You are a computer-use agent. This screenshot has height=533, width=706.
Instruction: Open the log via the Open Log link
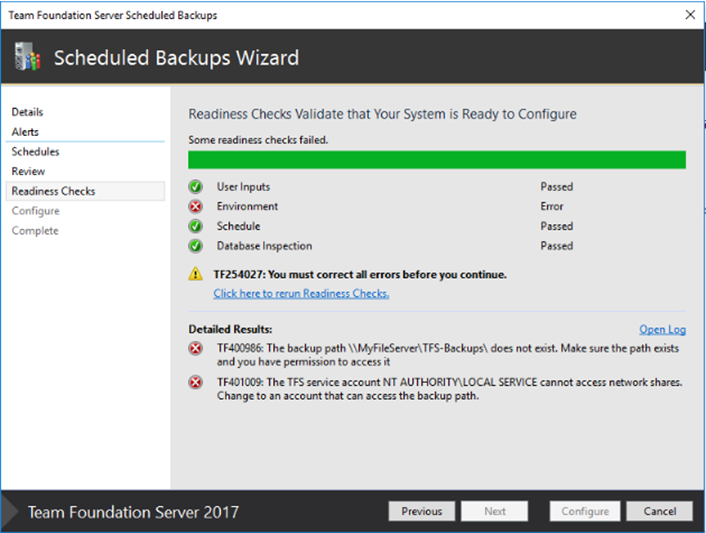662,329
